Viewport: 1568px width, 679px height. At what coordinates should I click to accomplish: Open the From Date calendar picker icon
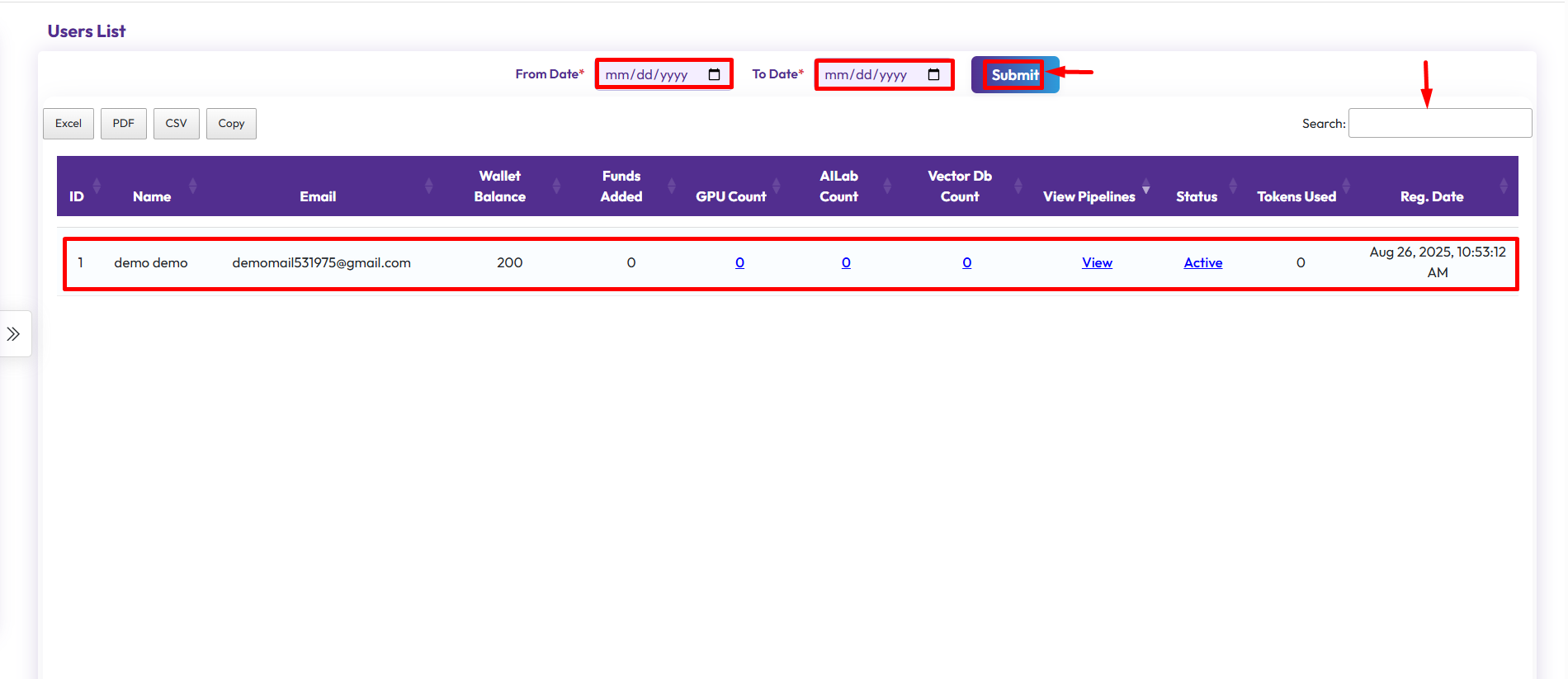714,75
